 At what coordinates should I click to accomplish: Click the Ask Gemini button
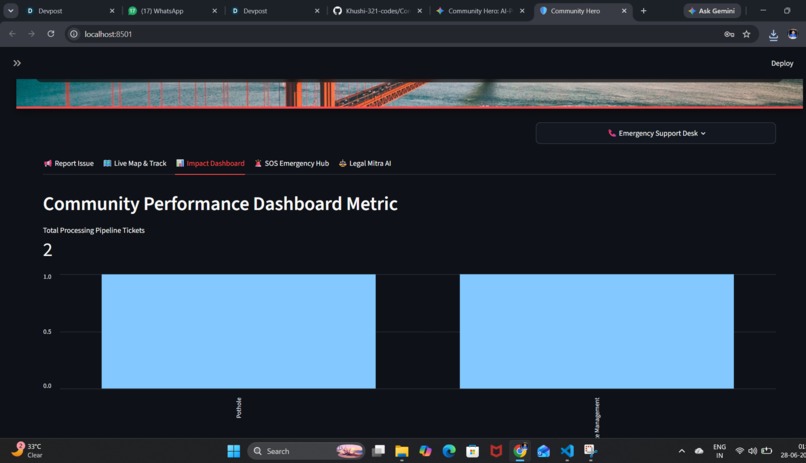click(x=712, y=11)
